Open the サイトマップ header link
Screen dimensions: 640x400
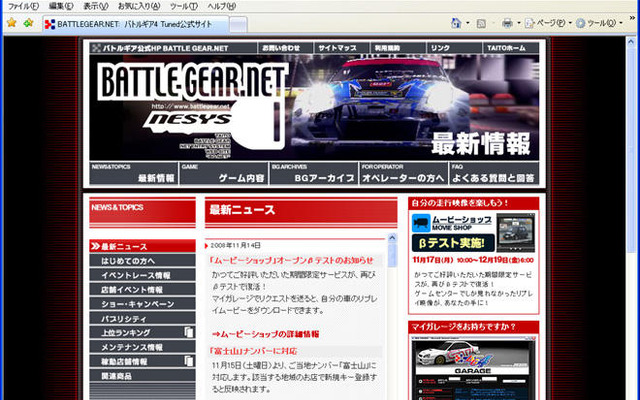tap(342, 48)
